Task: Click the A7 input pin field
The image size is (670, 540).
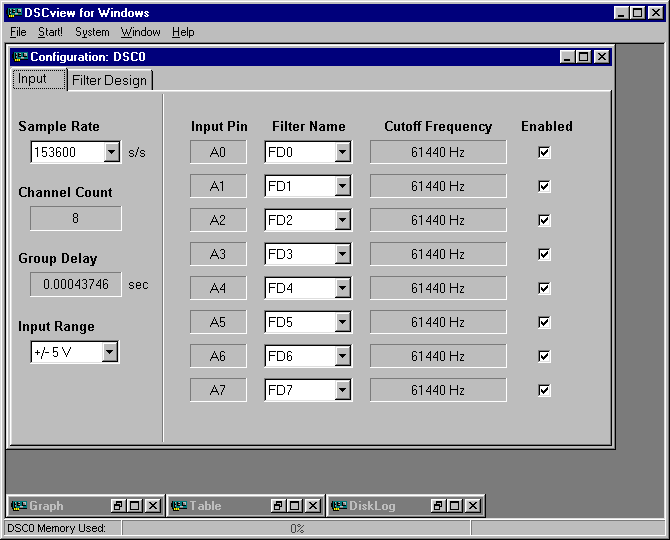Action: [x=218, y=390]
